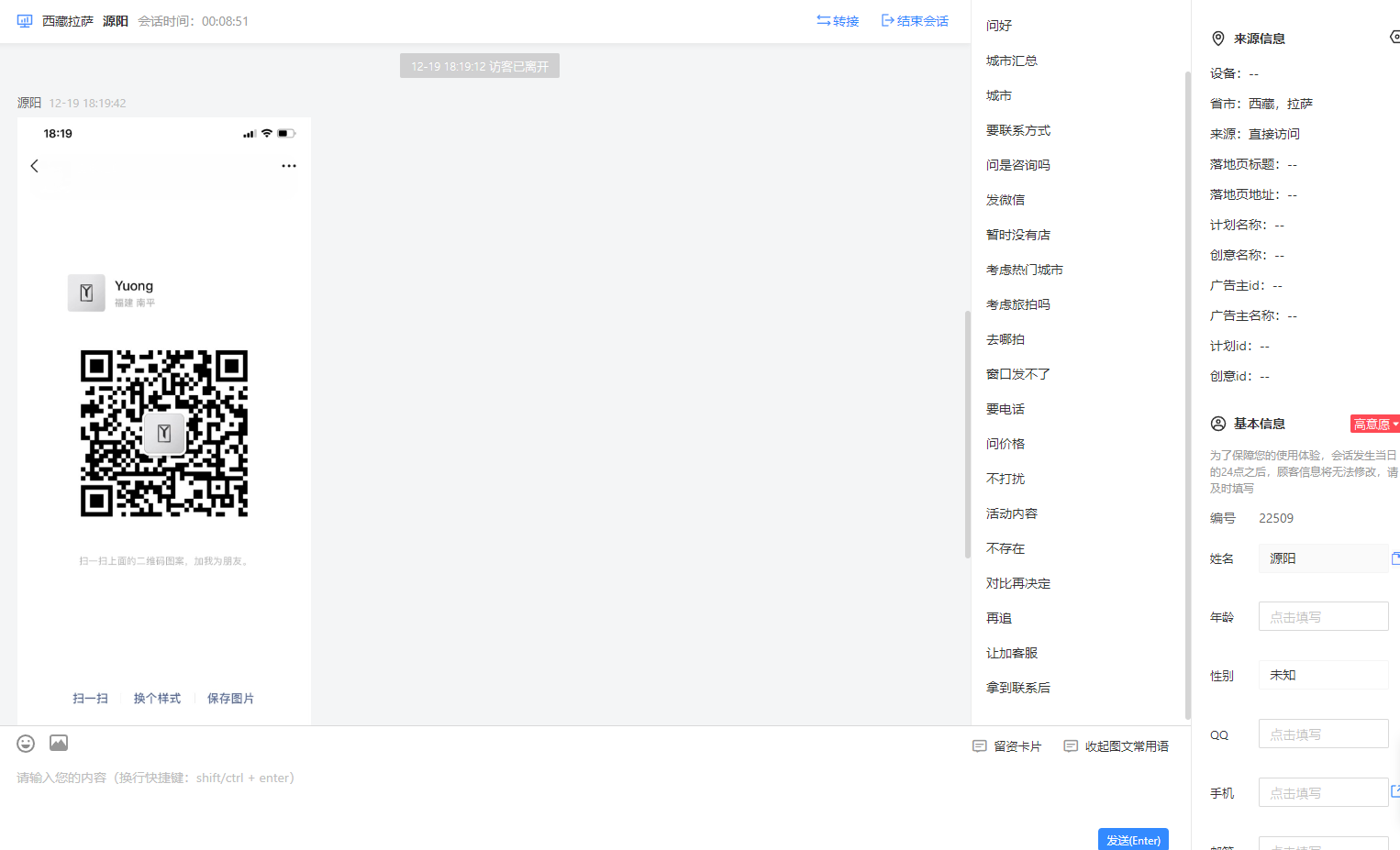Click the back arrow in phone screenshot
Screen dimensions: 1400x850
[x=35, y=166]
